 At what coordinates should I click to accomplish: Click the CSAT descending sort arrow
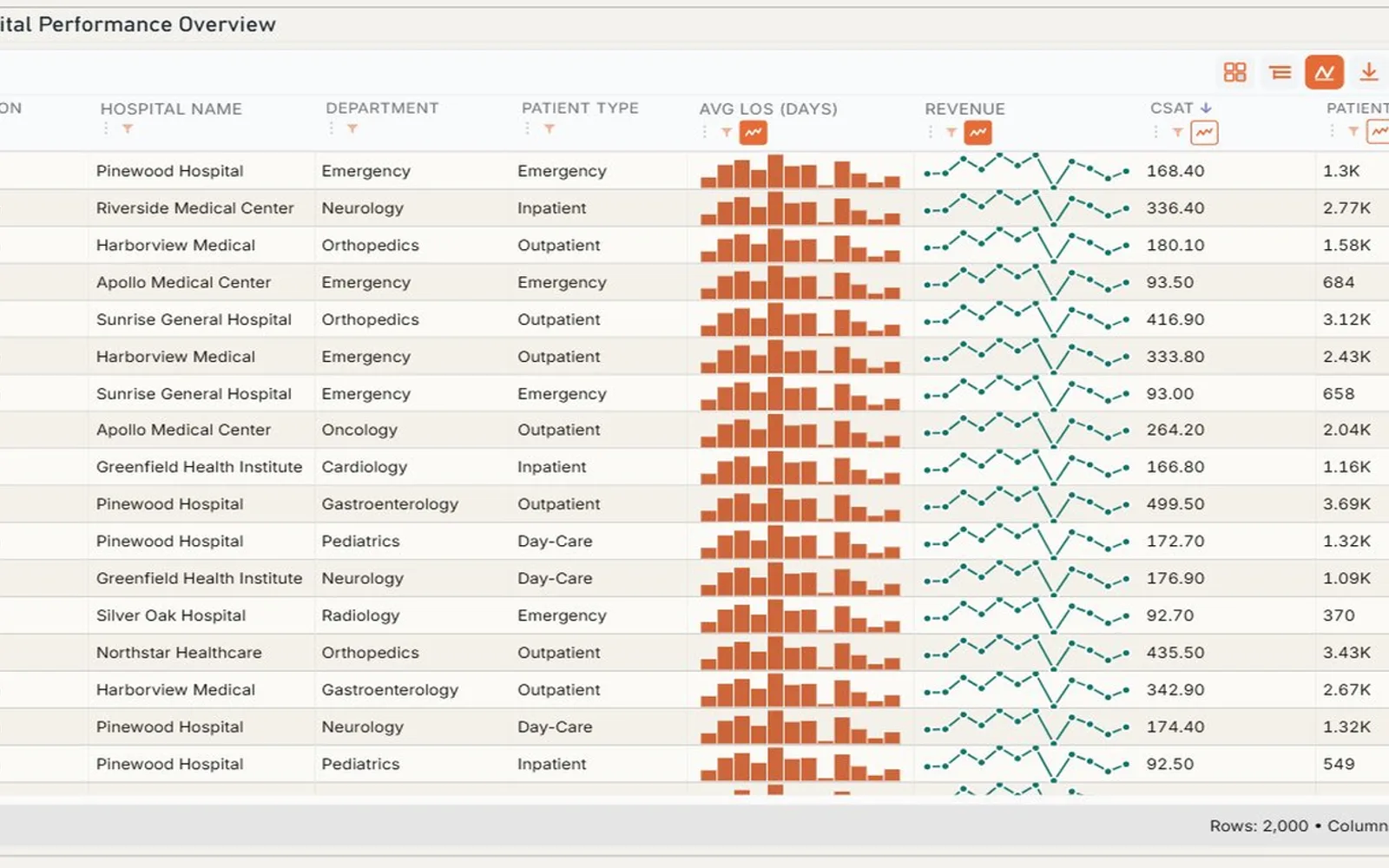(x=1206, y=108)
